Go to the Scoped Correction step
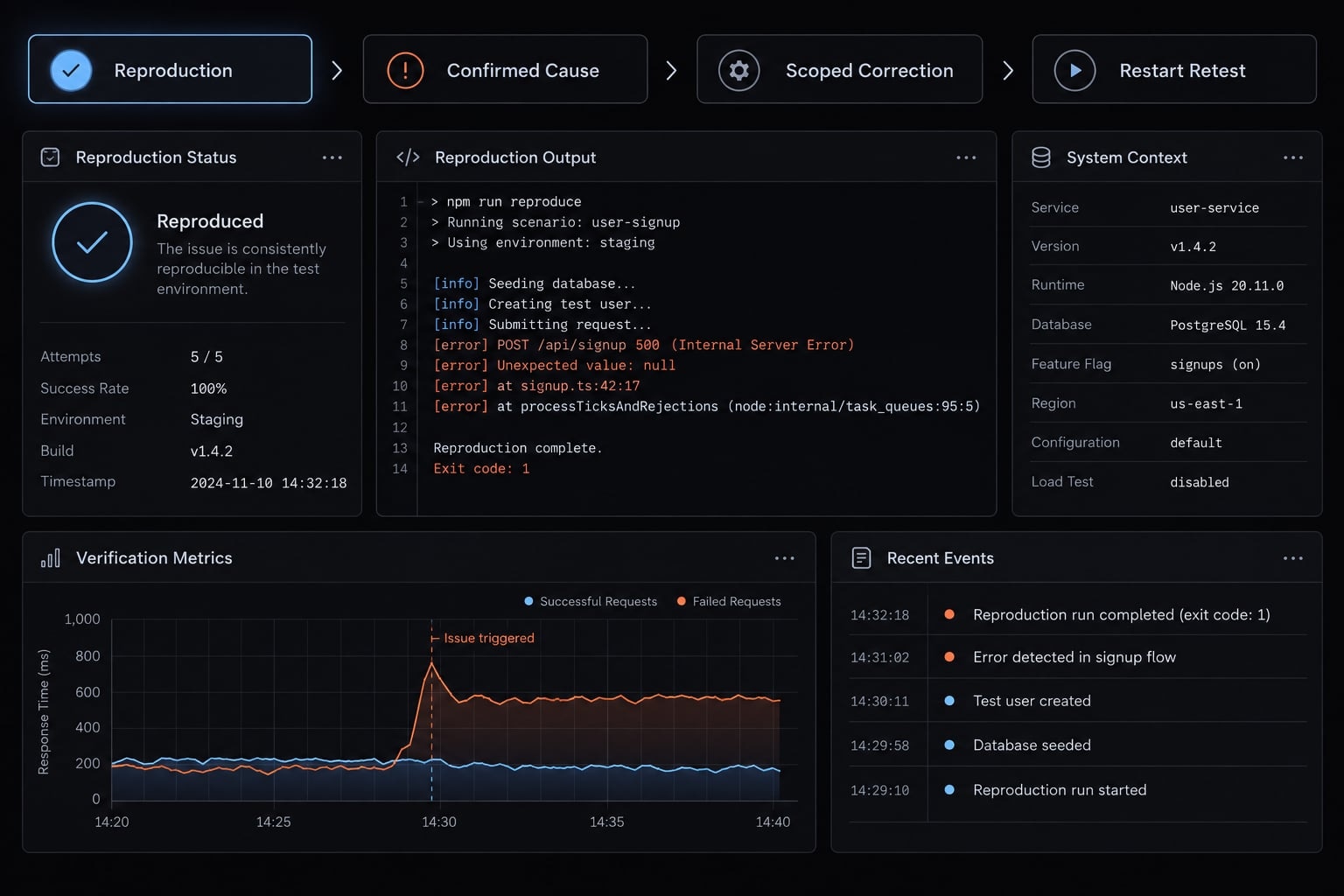The height and width of the screenshot is (896, 1344). pos(839,69)
